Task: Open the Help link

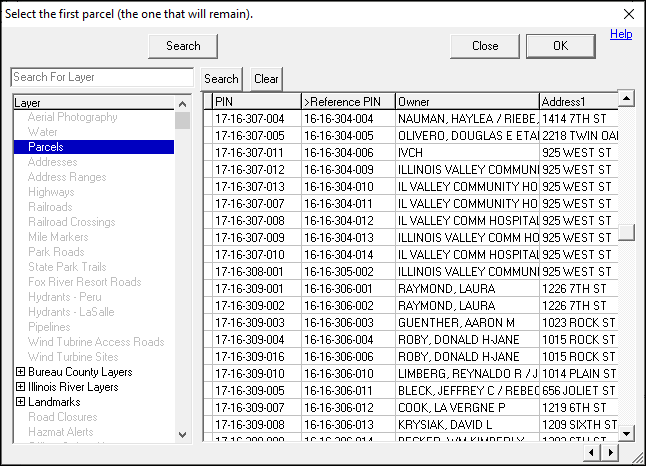Action: click(621, 34)
